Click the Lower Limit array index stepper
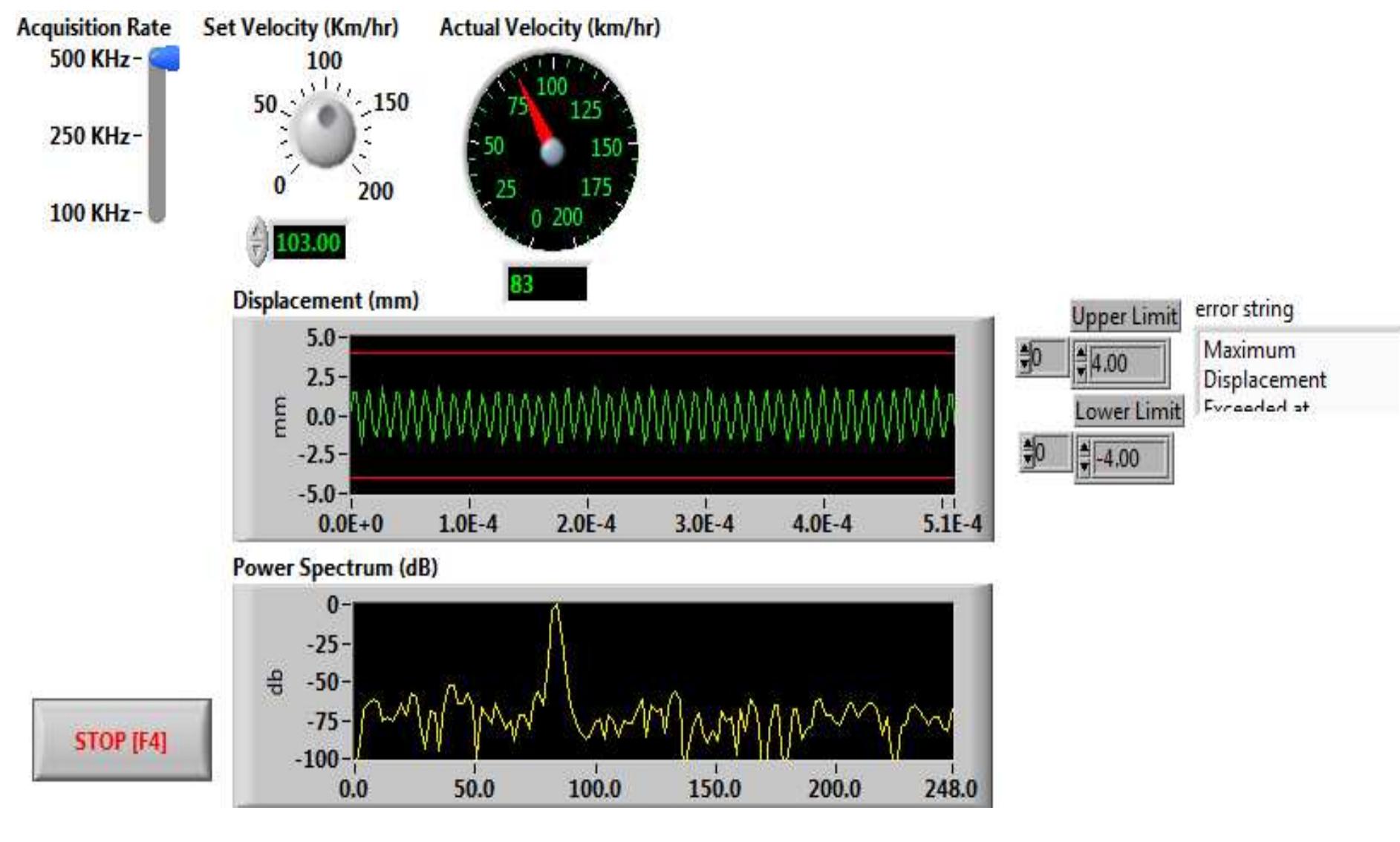Screen dimensions: 1400x842 pyautogui.click(x=1029, y=452)
